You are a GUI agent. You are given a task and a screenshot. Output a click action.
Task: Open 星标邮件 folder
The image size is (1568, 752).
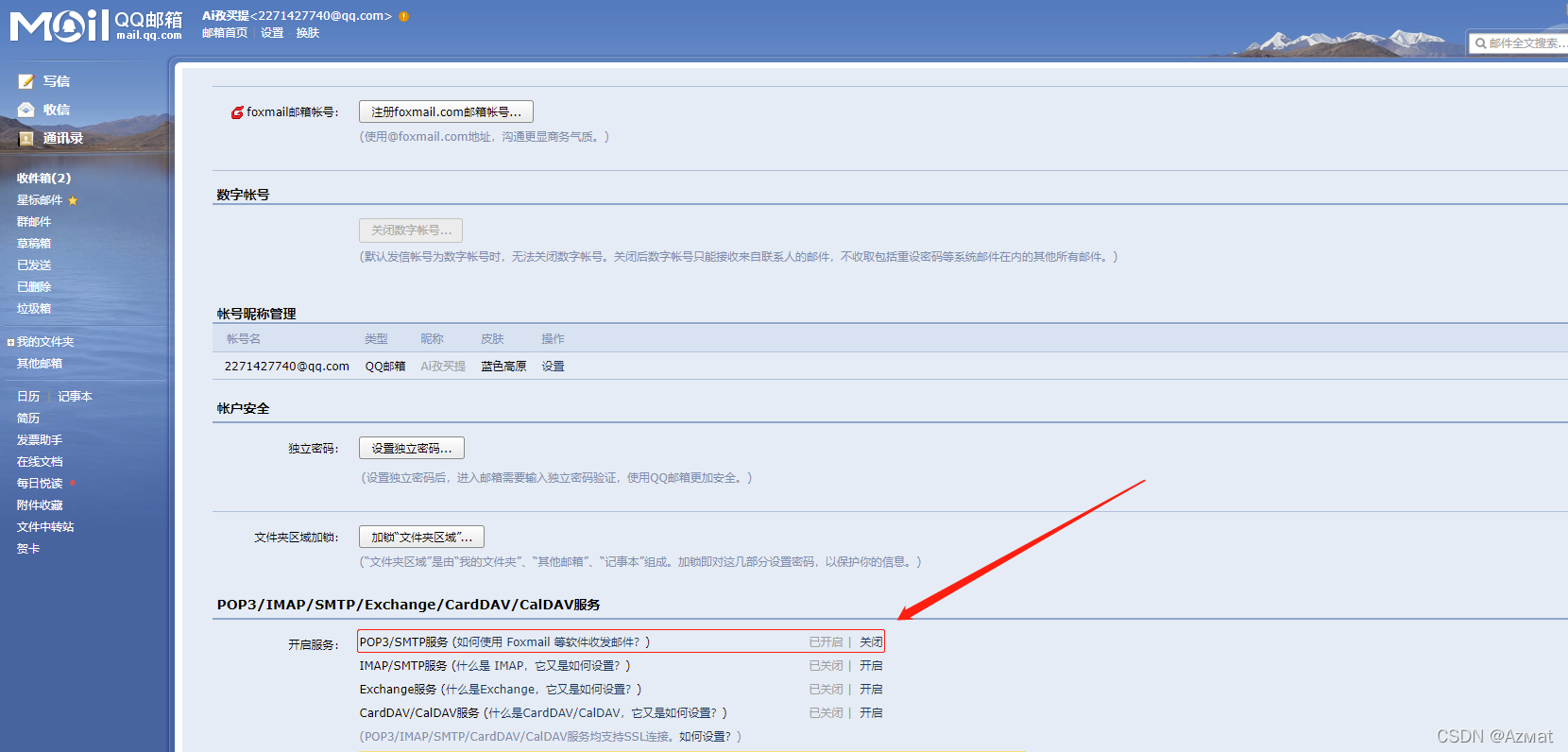pos(40,200)
